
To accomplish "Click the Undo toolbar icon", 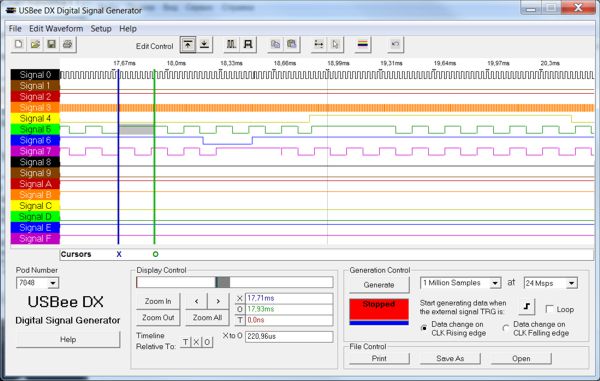I will pos(396,45).
